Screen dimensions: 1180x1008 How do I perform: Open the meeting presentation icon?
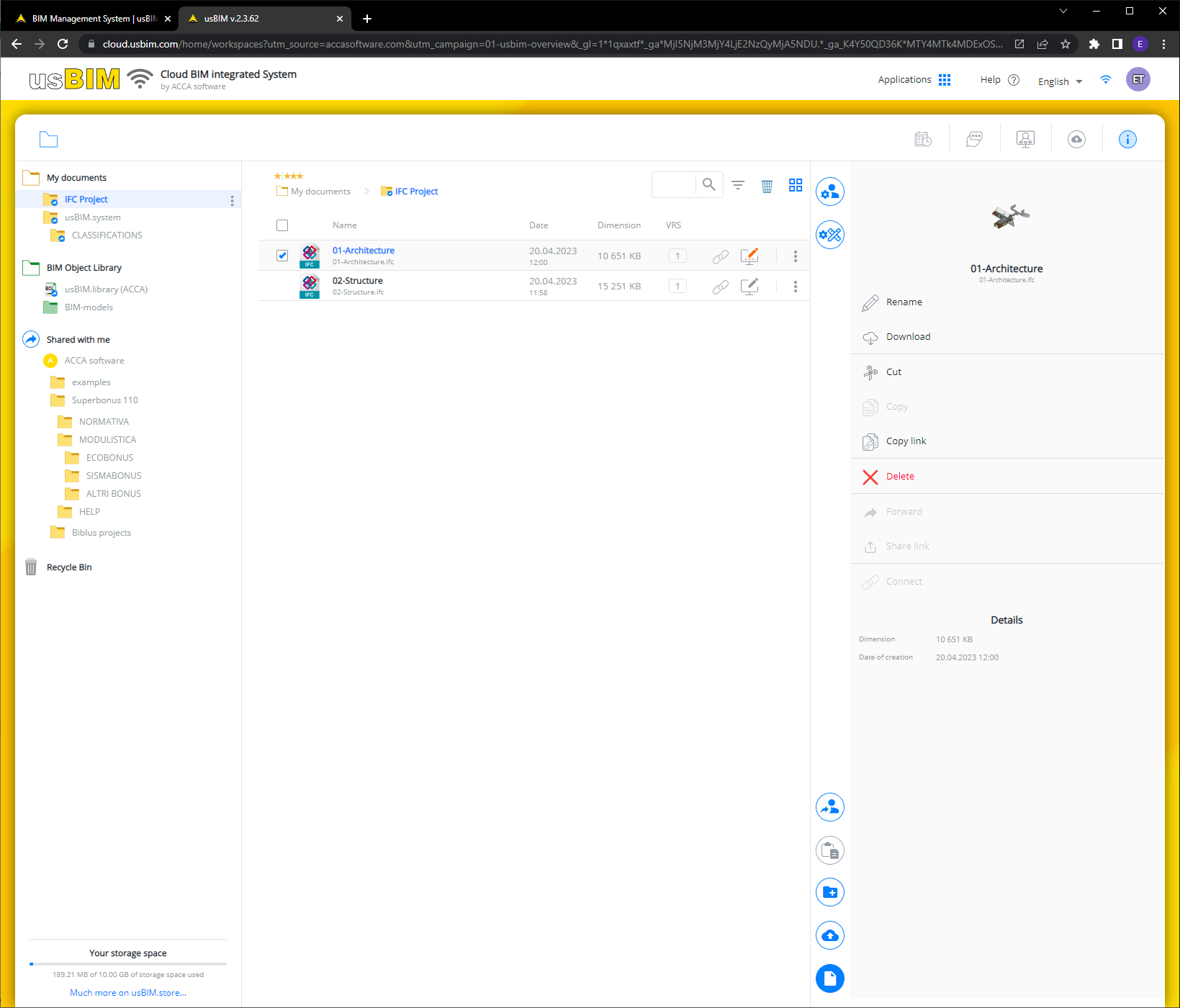pos(1025,139)
